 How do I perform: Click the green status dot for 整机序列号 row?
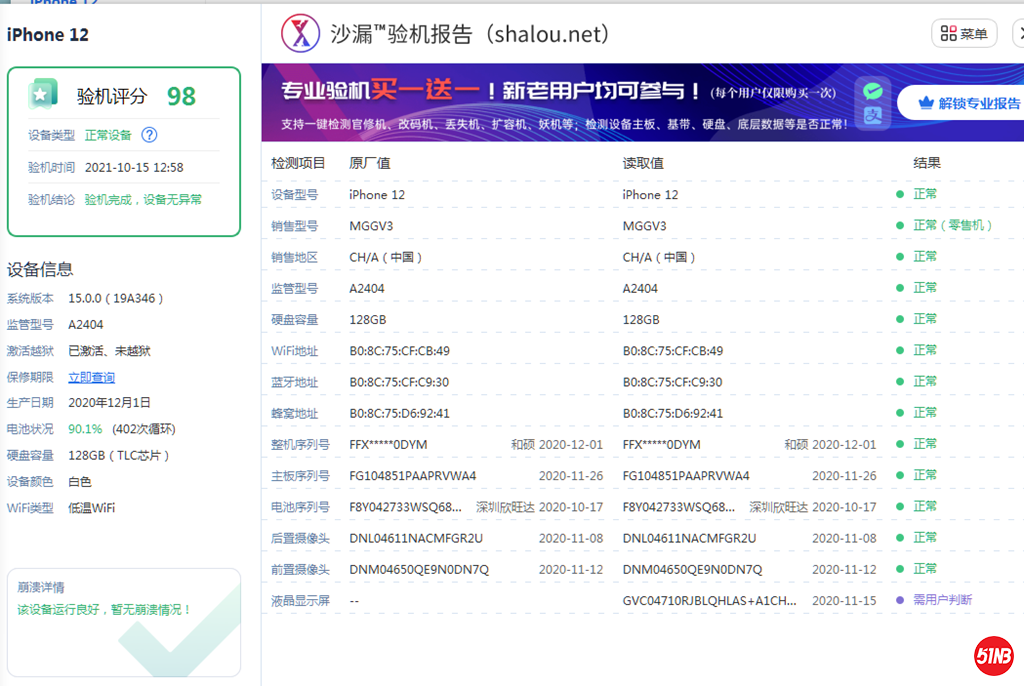[x=900, y=444]
